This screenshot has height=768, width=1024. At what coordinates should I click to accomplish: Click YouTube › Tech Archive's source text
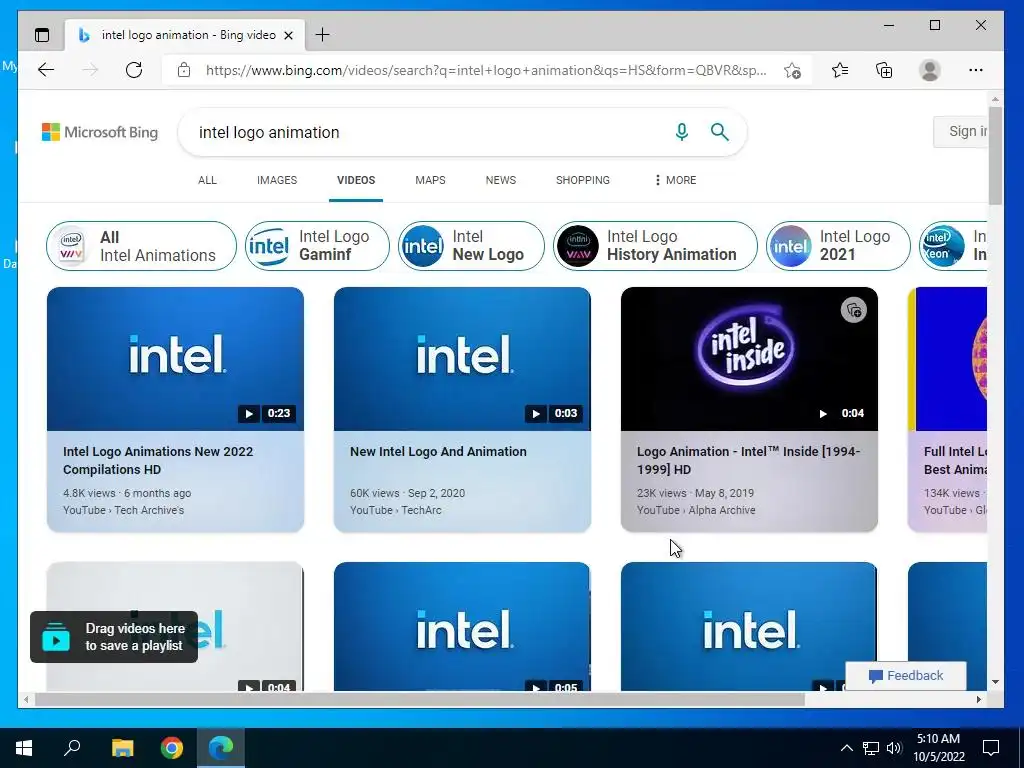click(123, 510)
